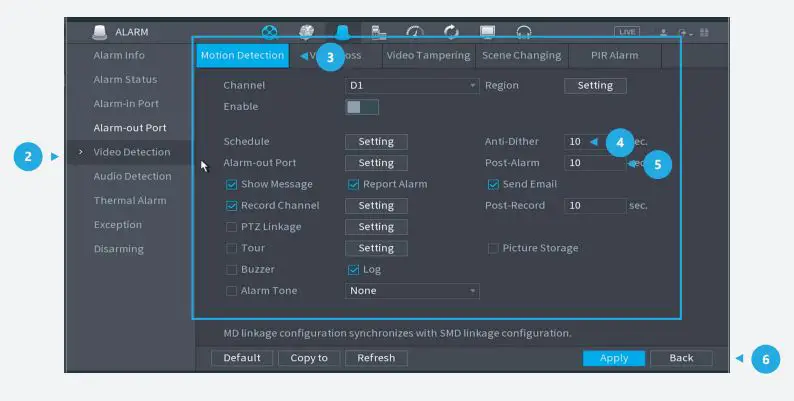Open the speedometer gauge icon
The image size is (794, 401).
pyautogui.click(x=415, y=32)
